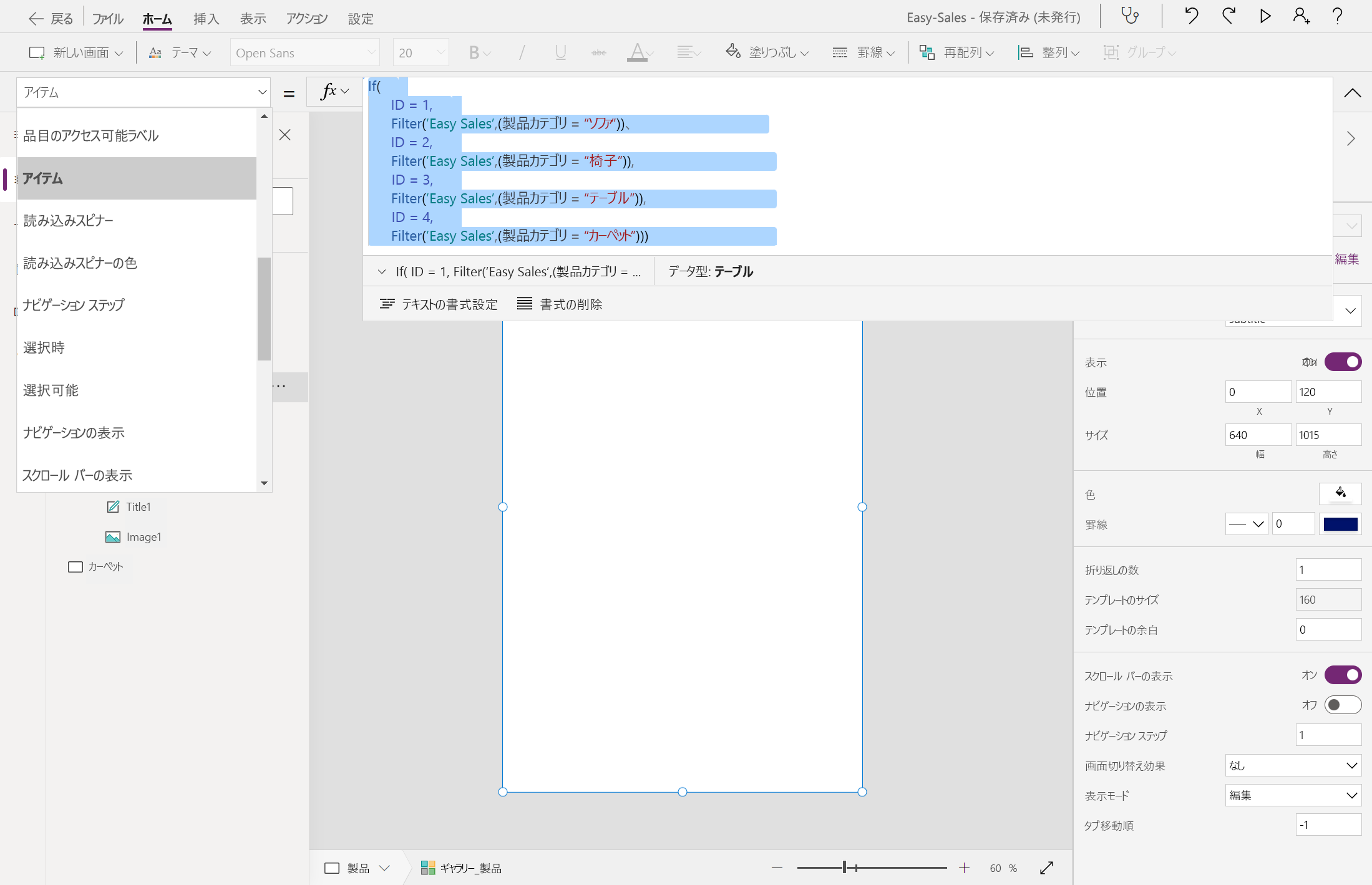
Task: Click the share icon near top right
Action: pos(1301,16)
